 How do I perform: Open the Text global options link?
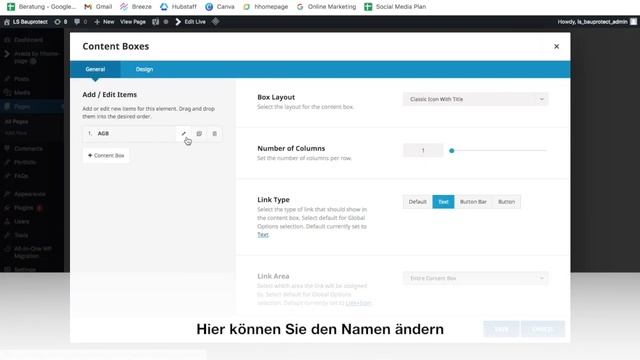pos(263,235)
